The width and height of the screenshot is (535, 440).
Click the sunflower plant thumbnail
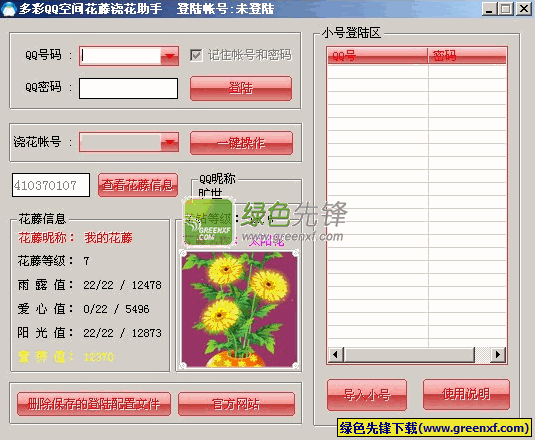[x=239, y=309]
